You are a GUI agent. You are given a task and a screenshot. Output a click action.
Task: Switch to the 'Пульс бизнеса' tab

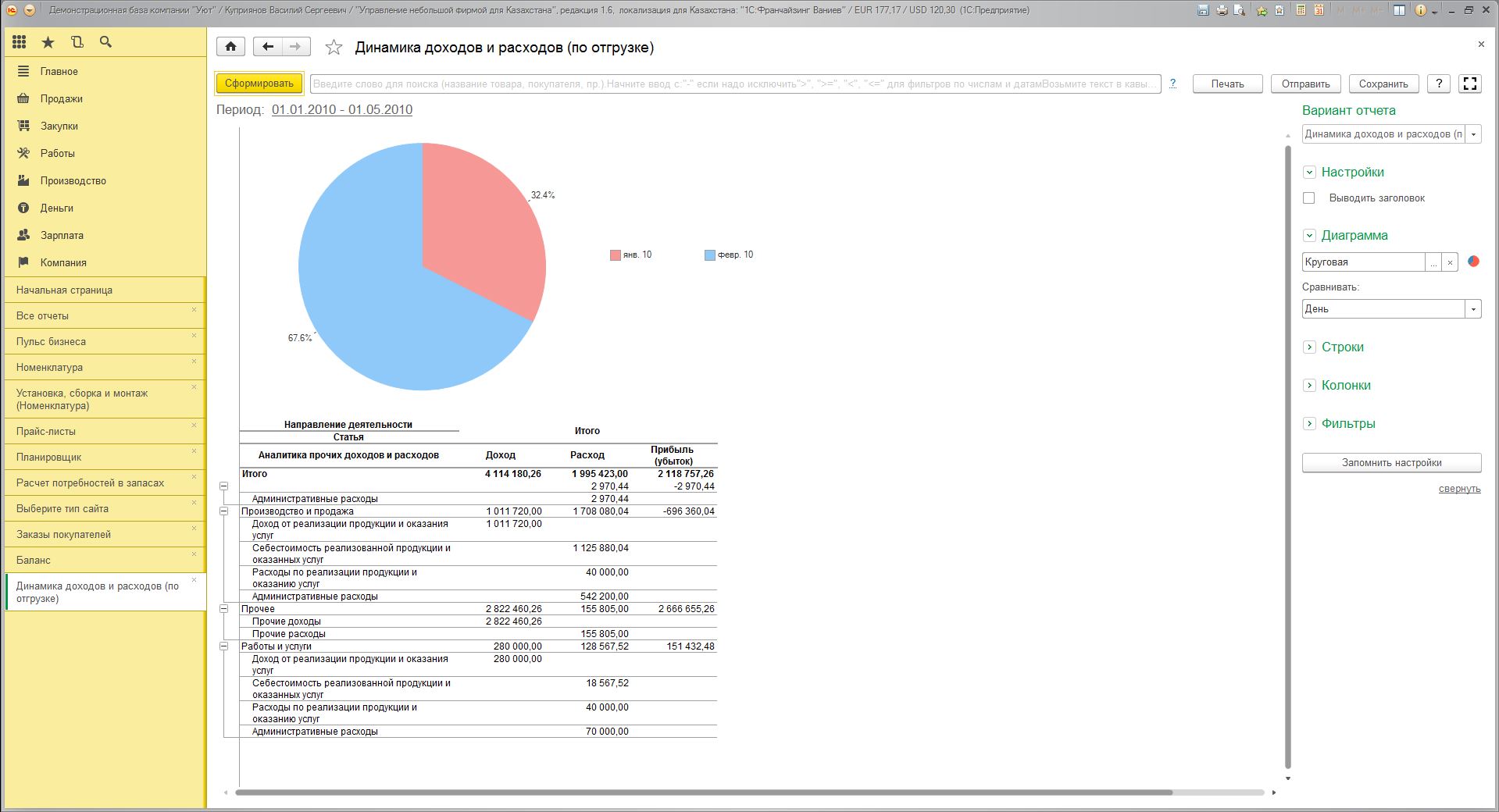51,341
